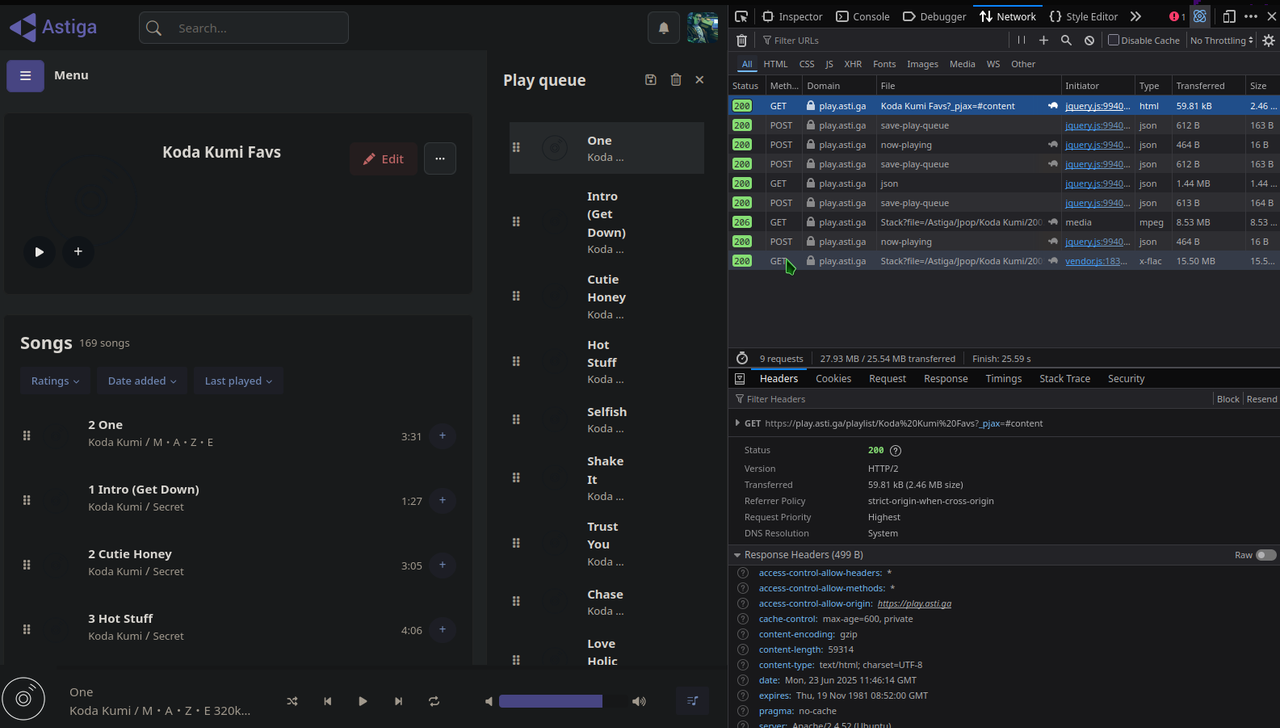Grab the drag handle of 'Selfish' queue item
This screenshot has width=1280, height=728.
coord(516,420)
